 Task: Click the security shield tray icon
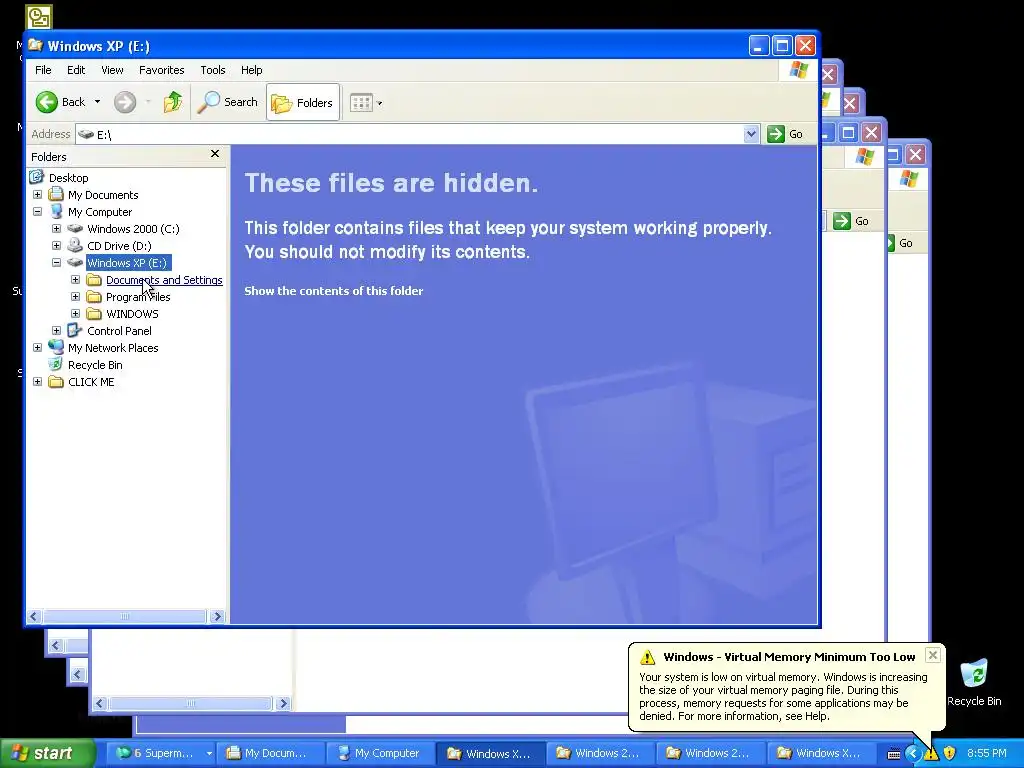tap(950, 753)
